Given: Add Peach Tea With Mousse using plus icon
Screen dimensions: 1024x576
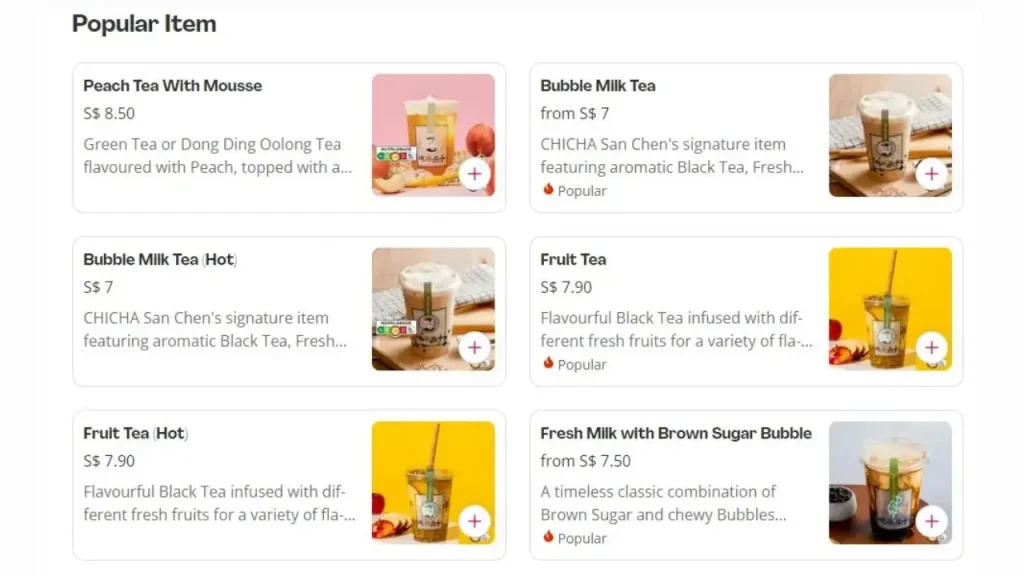Looking at the screenshot, I should tap(475, 174).
